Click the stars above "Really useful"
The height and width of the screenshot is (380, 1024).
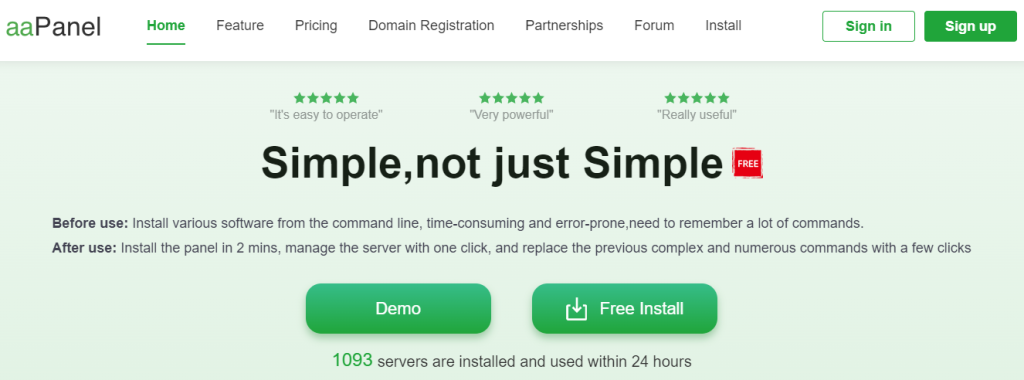[697, 98]
